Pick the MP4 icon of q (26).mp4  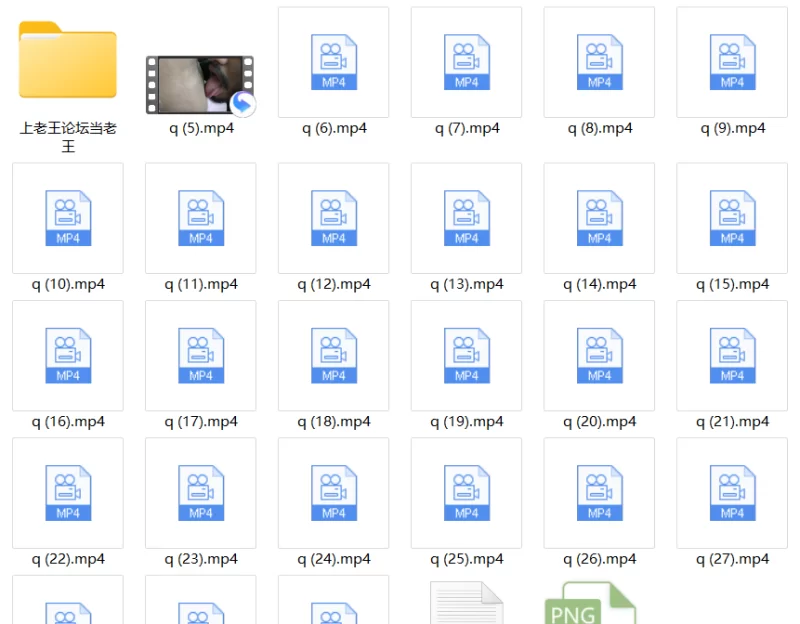[x=599, y=492]
